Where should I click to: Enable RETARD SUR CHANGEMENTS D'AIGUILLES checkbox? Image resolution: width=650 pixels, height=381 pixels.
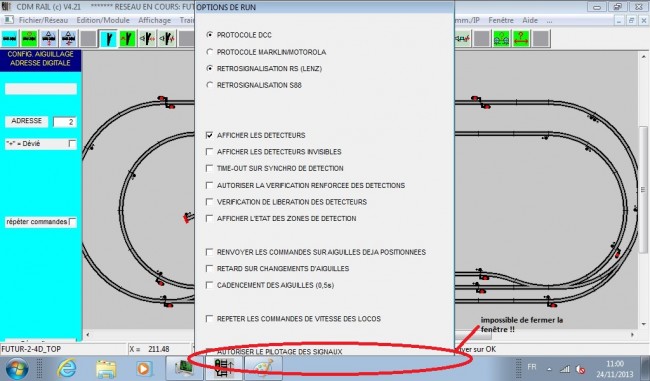tap(209, 269)
